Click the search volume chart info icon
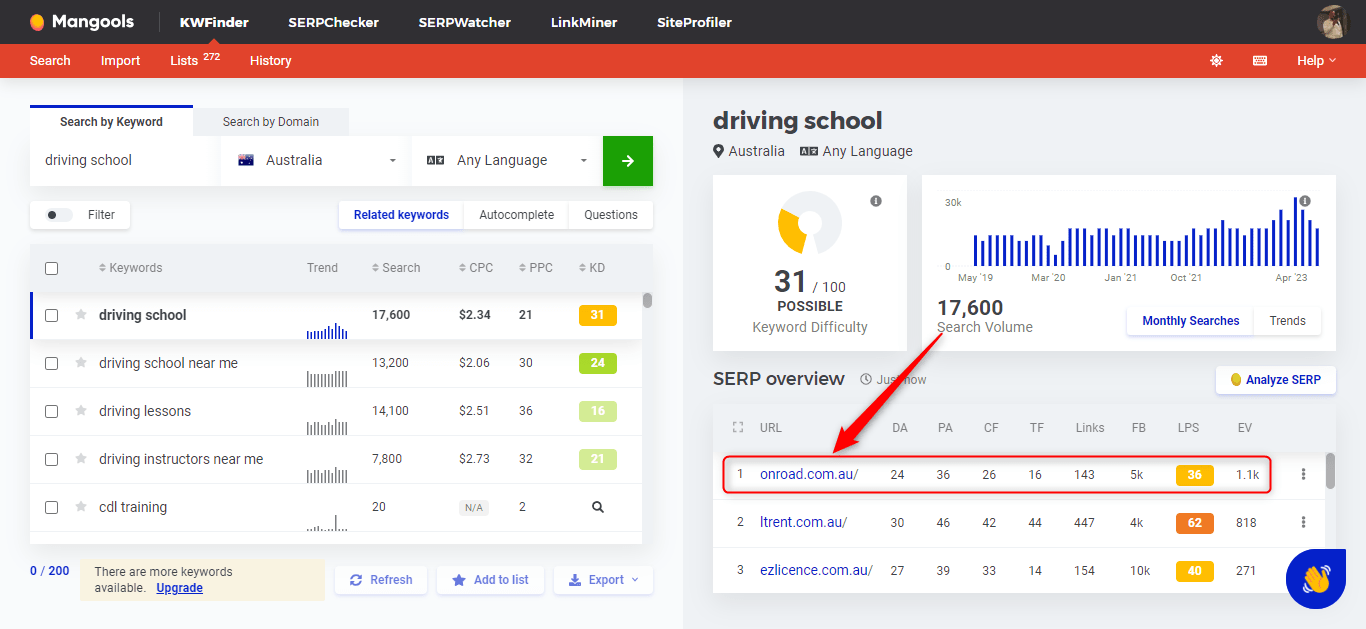This screenshot has width=1366, height=629. 1305,201
